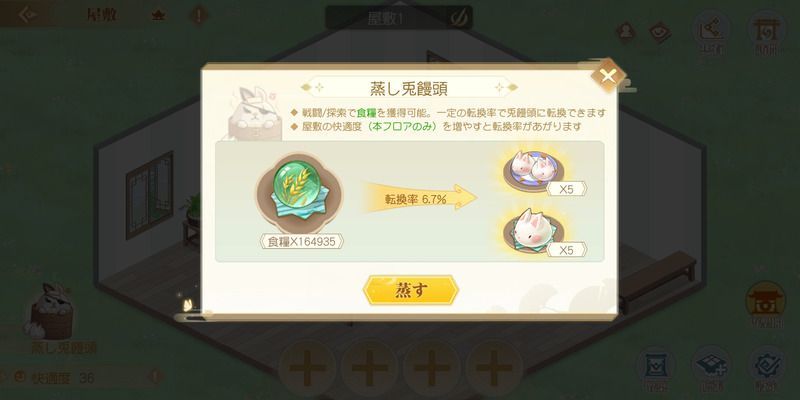Open the sack storage icon at bottom right
The height and width of the screenshot is (400, 800).
(x=655, y=366)
